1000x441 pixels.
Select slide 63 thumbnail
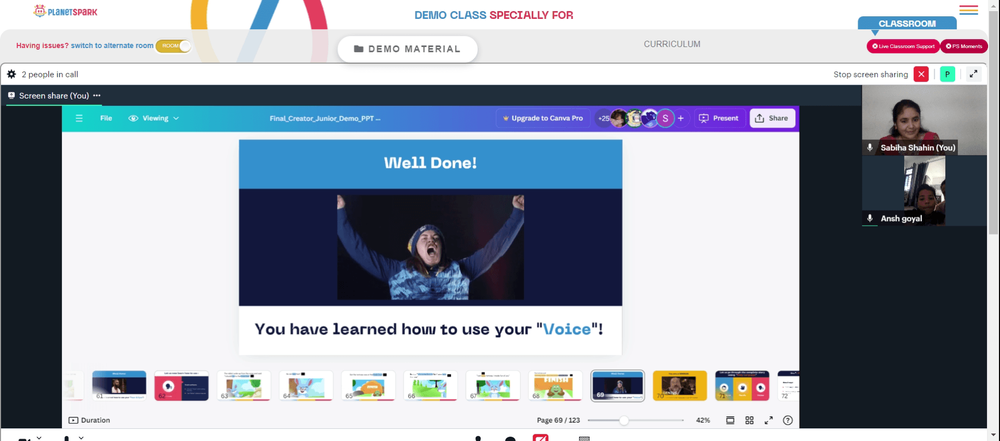coord(244,385)
